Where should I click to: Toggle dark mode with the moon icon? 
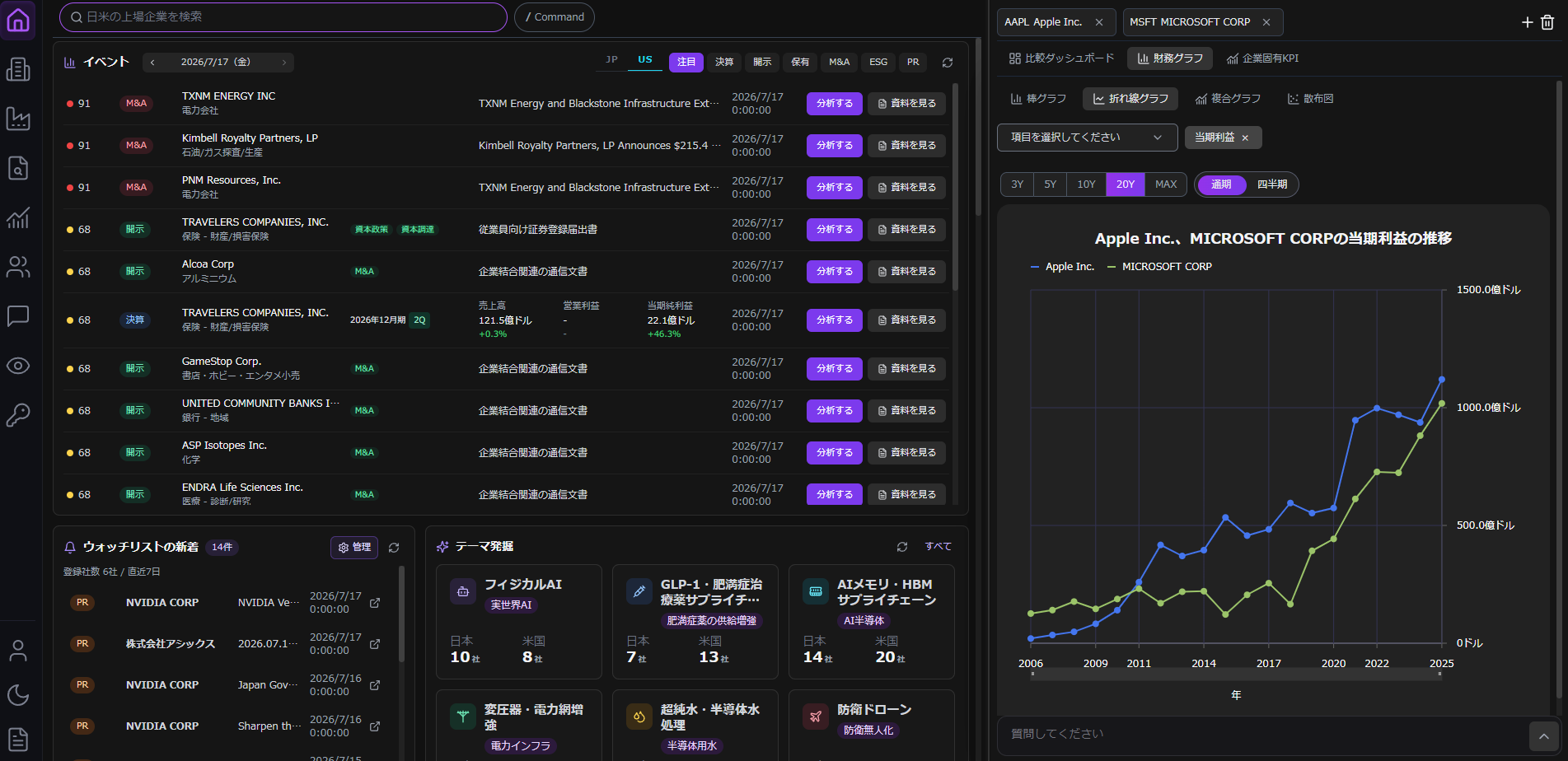pos(18,695)
